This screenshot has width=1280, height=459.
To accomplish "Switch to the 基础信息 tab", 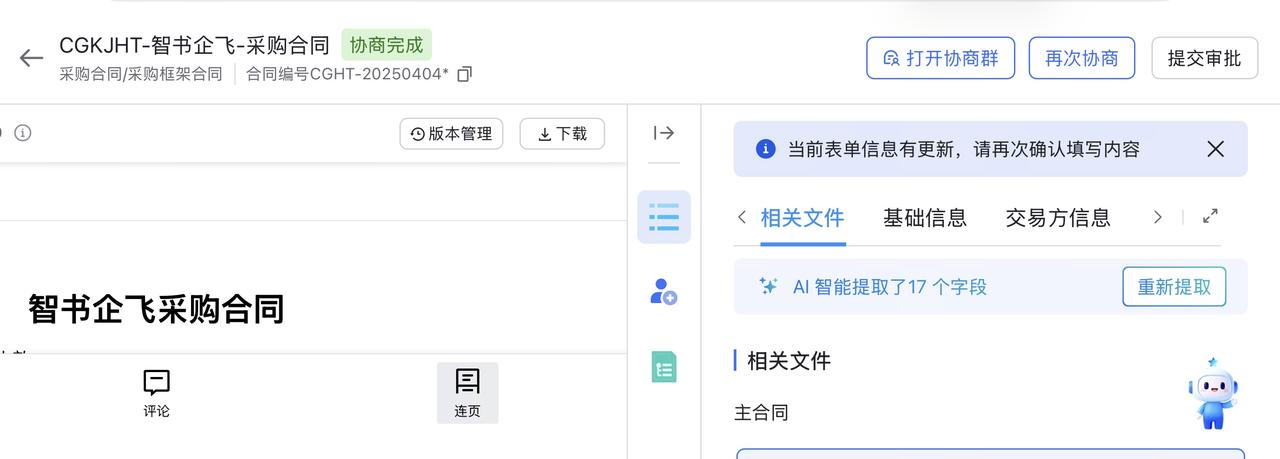I will click(x=925, y=217).
